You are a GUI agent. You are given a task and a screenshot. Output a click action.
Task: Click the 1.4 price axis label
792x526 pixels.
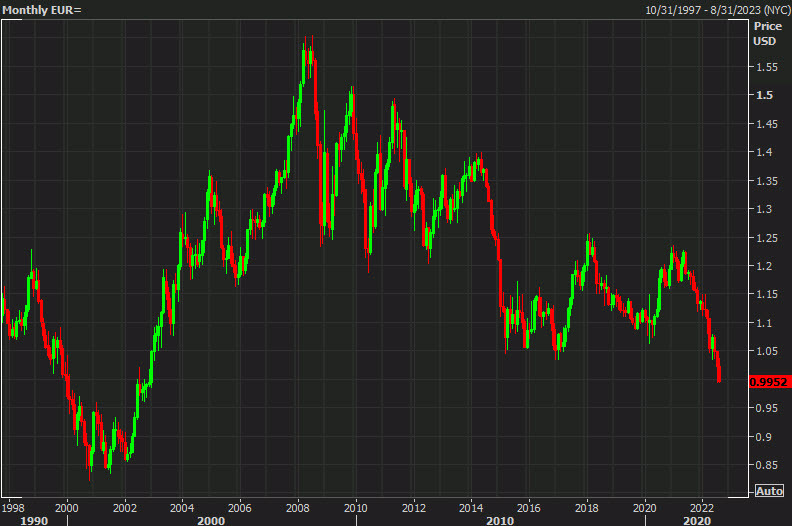pyautogui.click(x=764, y=152)
